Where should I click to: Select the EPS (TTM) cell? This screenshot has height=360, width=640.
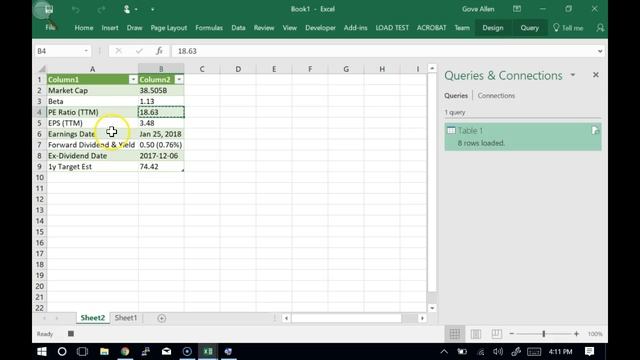tap(93, 123)
